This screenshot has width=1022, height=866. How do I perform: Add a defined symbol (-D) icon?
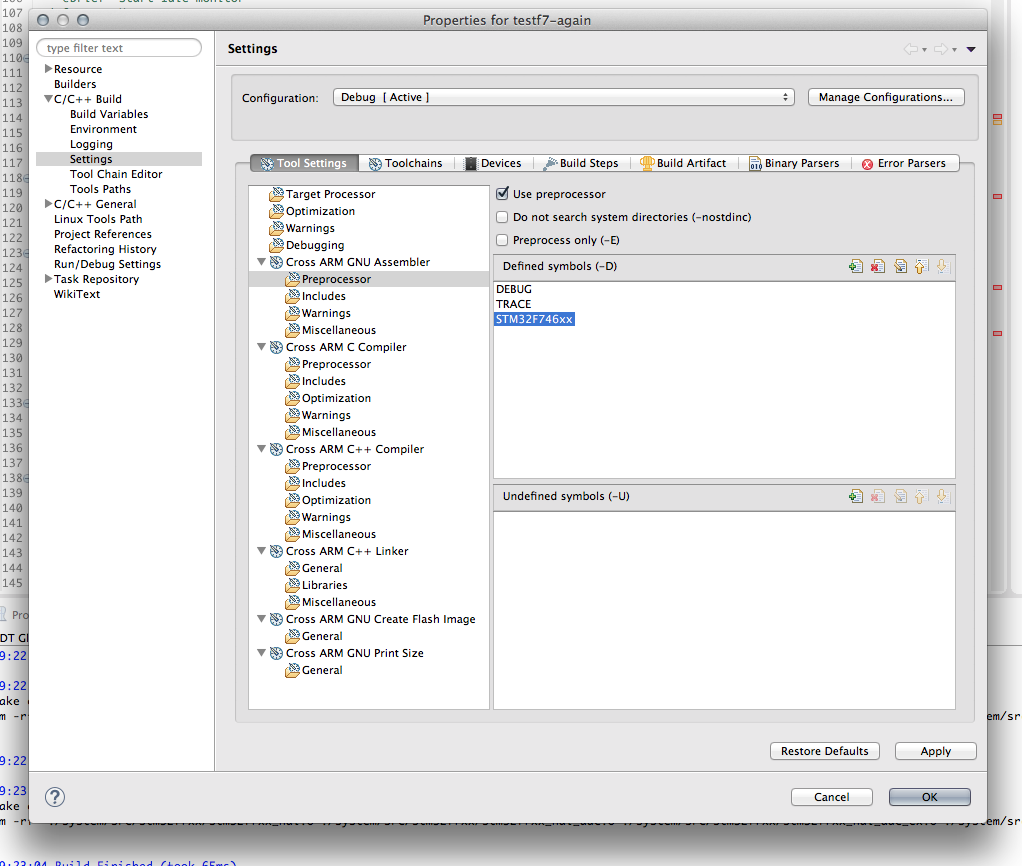click(856, 266)
